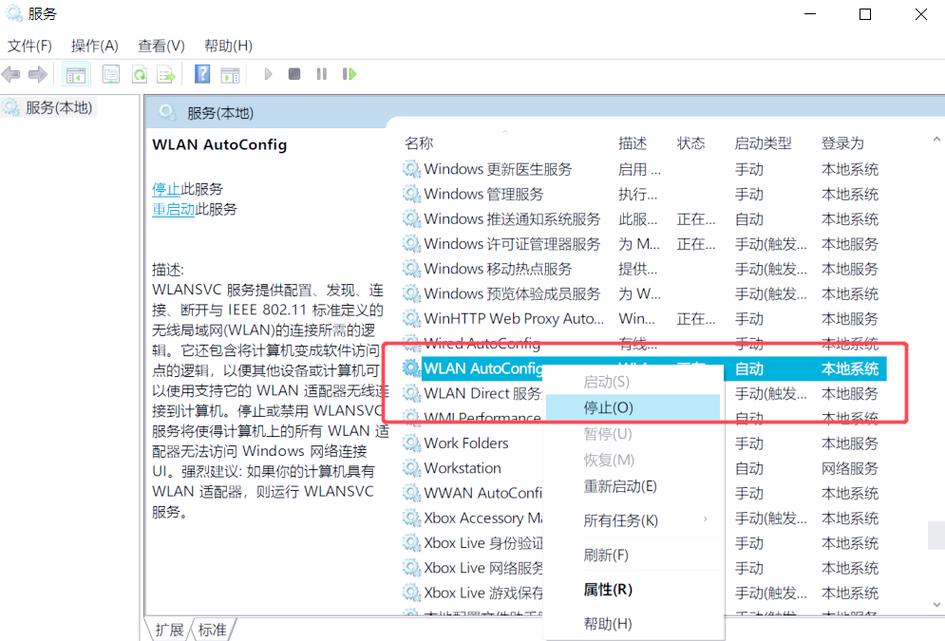Click the Back arrow toolbar icon
945x641 pixels.
click(x=11, y=74)
